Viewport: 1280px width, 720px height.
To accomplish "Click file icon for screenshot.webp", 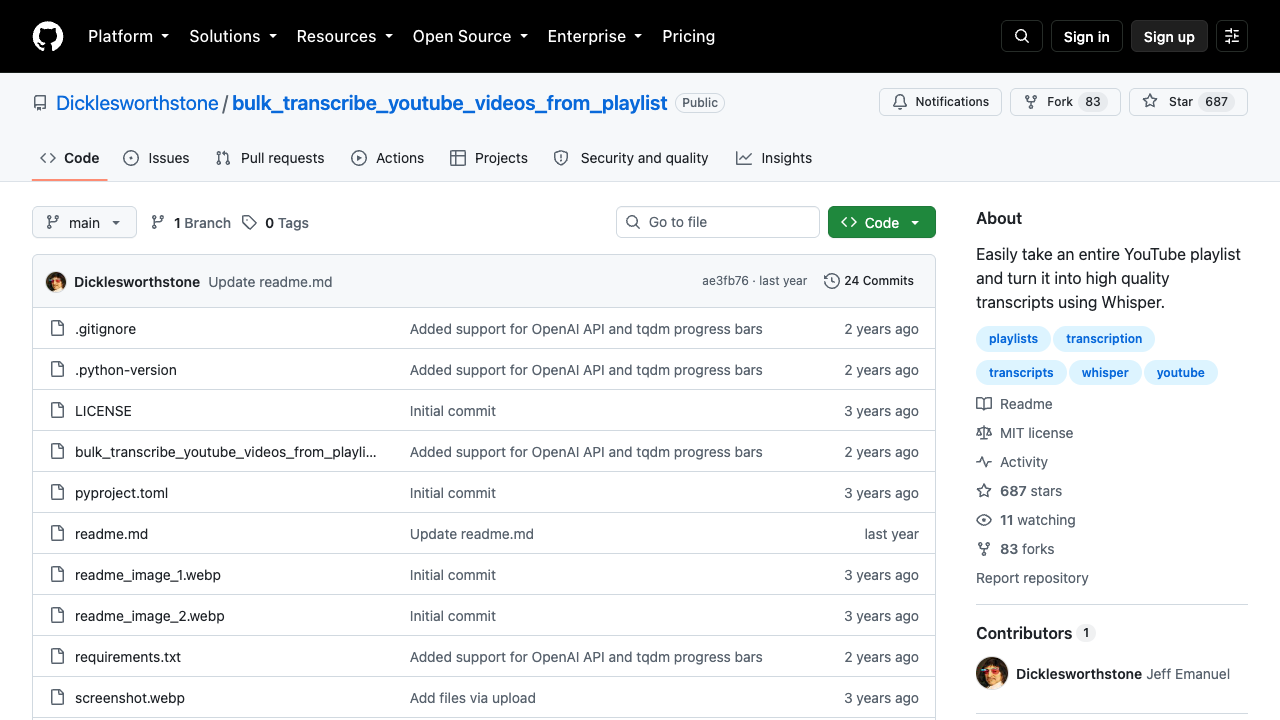I will [58, 697].
